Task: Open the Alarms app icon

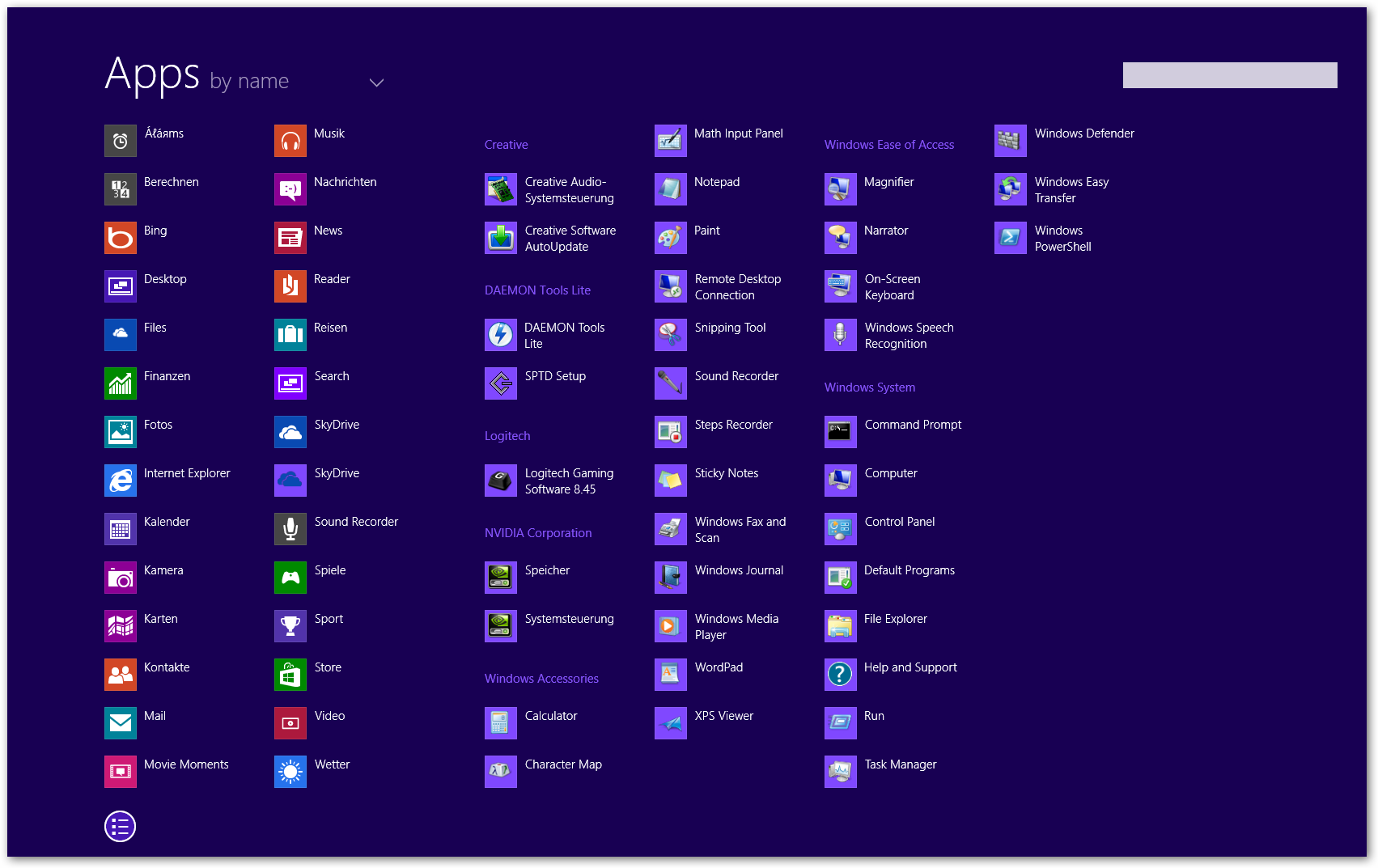Action: click(121, 141)
